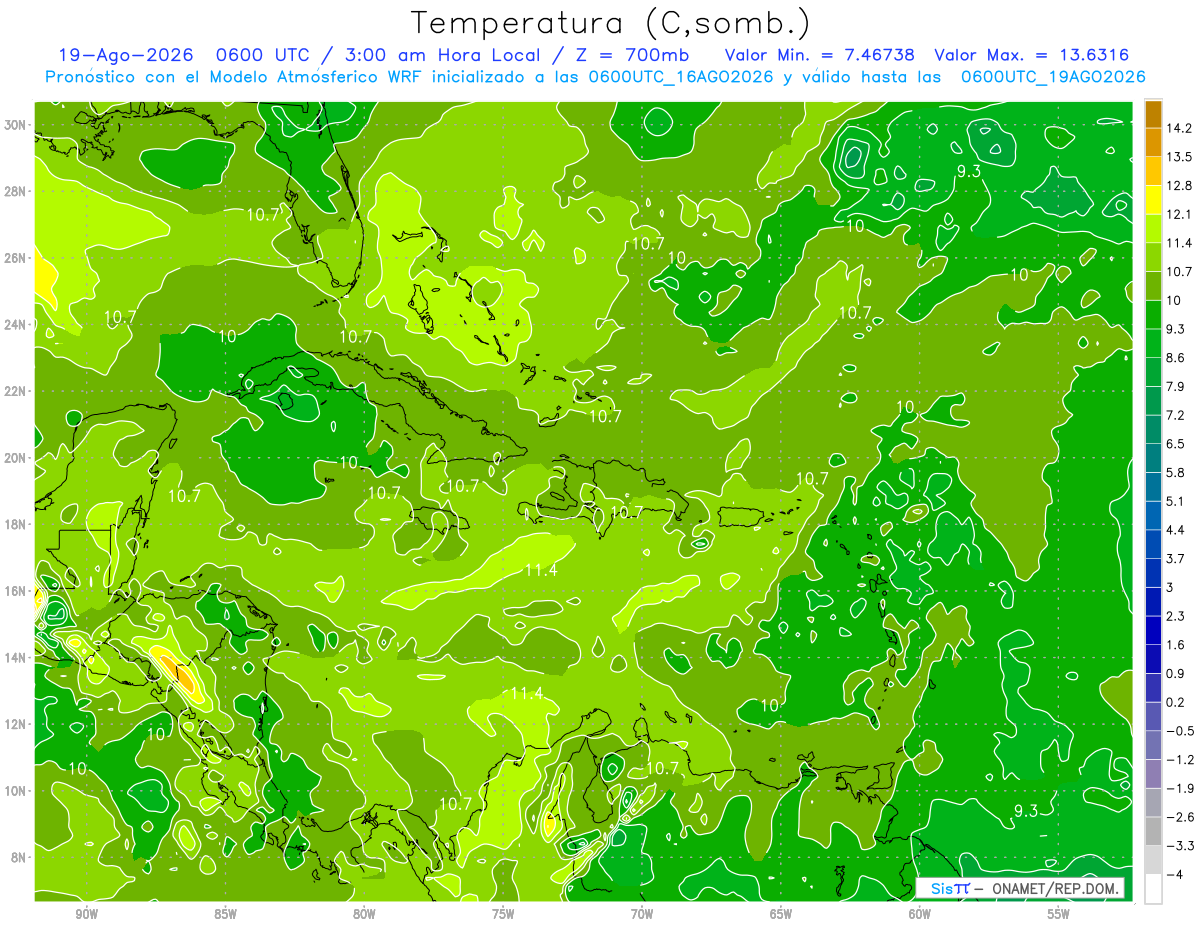The height and width of the screenshot is (927, 1200).
Task: Select the valid-until stamp "0600UTC_19AGO2026"
Action: 1053,77
